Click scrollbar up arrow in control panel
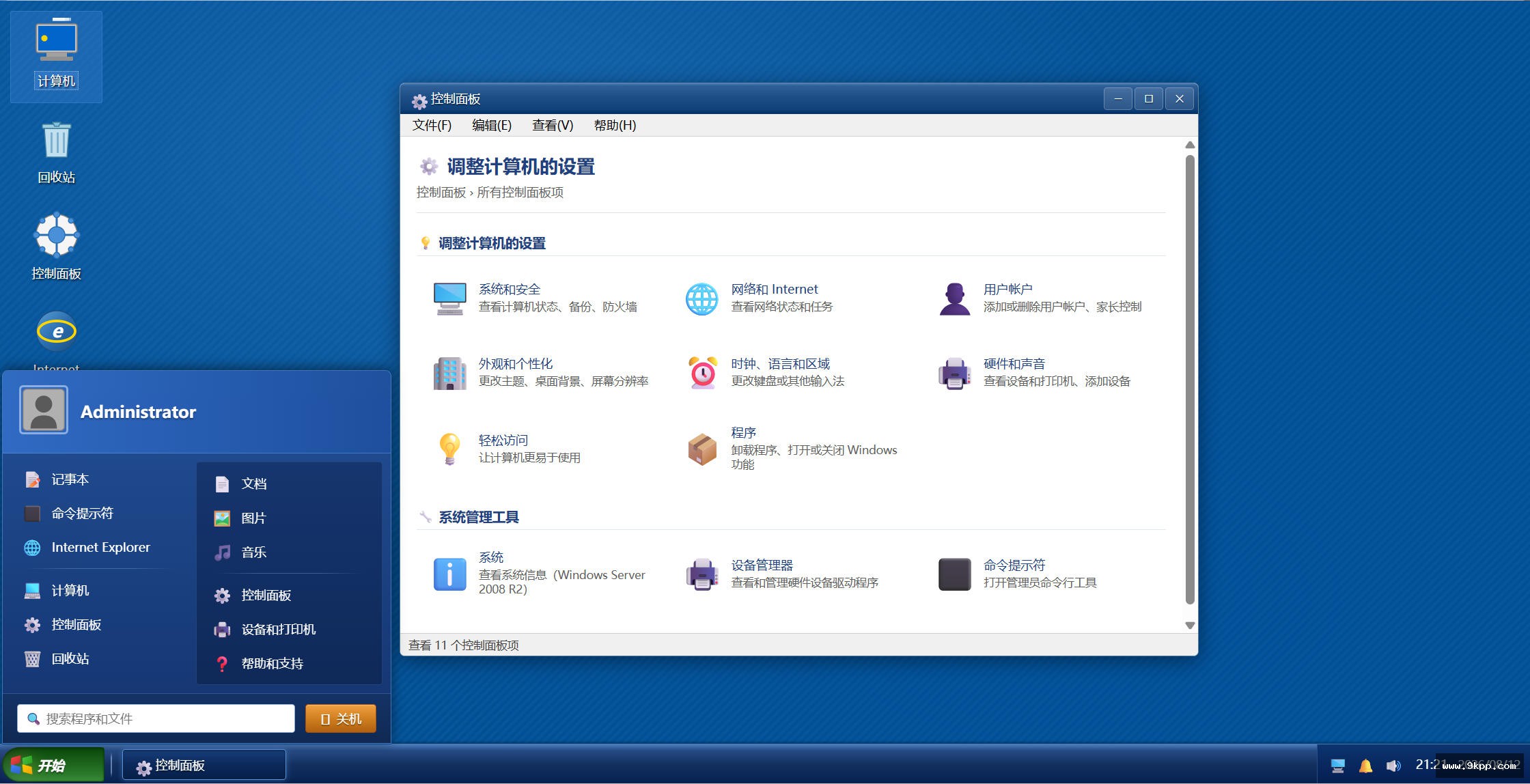1530x784 pixels. point(1190,145)
